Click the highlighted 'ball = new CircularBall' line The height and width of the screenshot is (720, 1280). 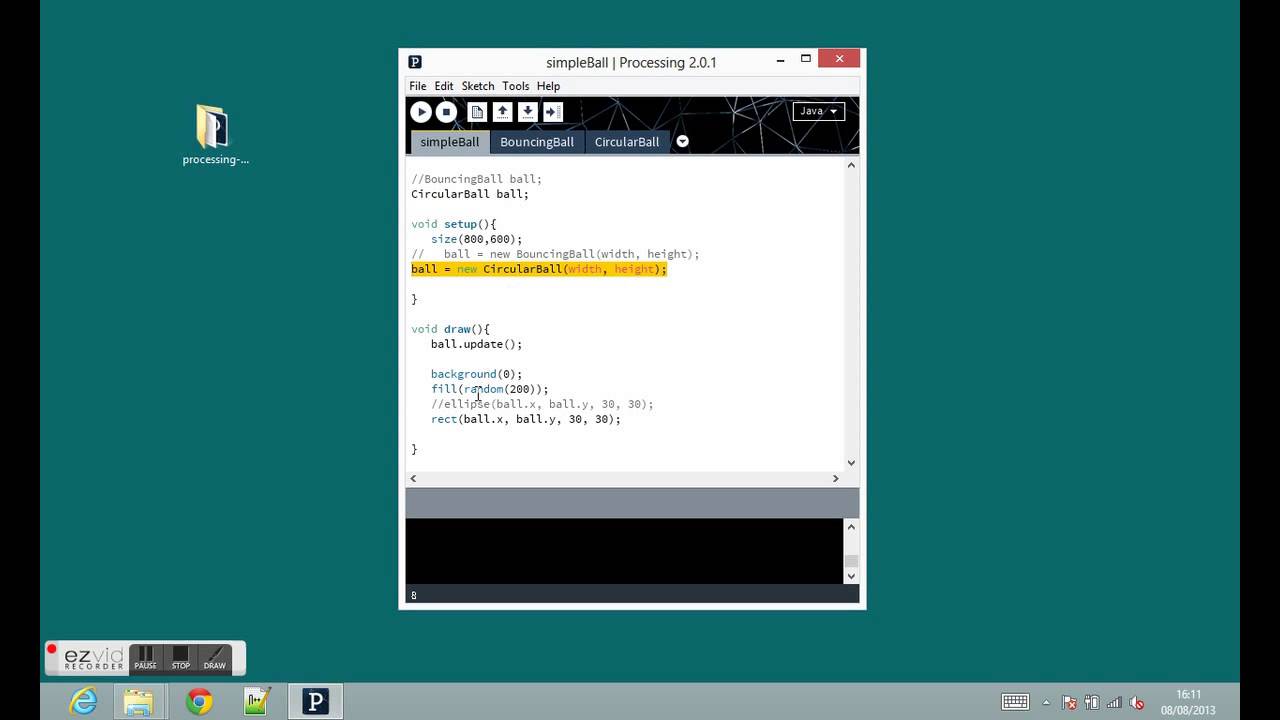pyautogui.click(x=539, y=269)
